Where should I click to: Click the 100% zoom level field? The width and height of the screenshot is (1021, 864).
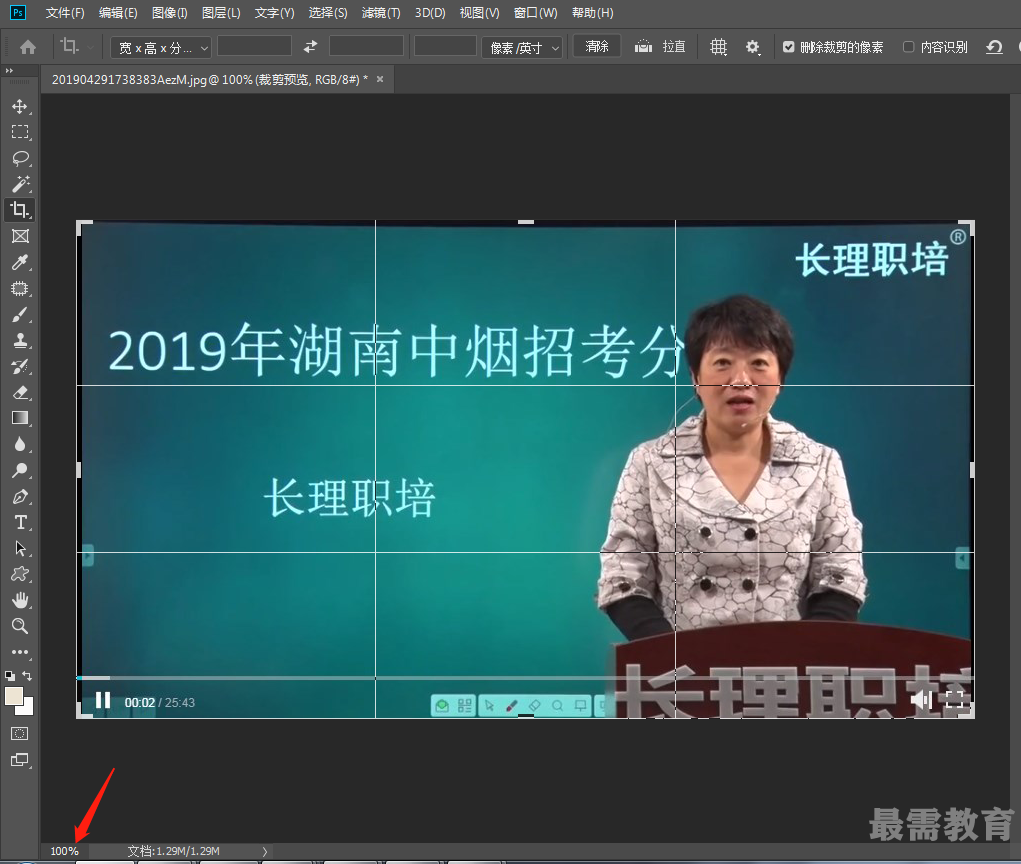[x=64, y=851]
